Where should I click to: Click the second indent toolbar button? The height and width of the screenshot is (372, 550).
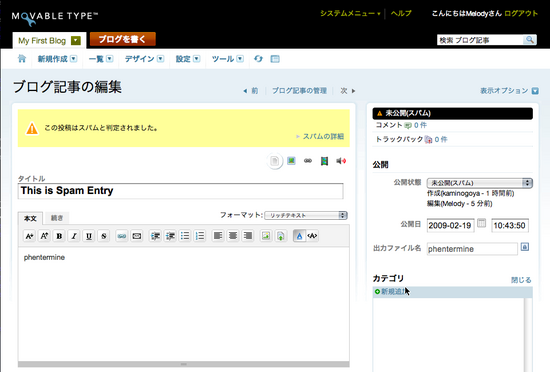170,236
